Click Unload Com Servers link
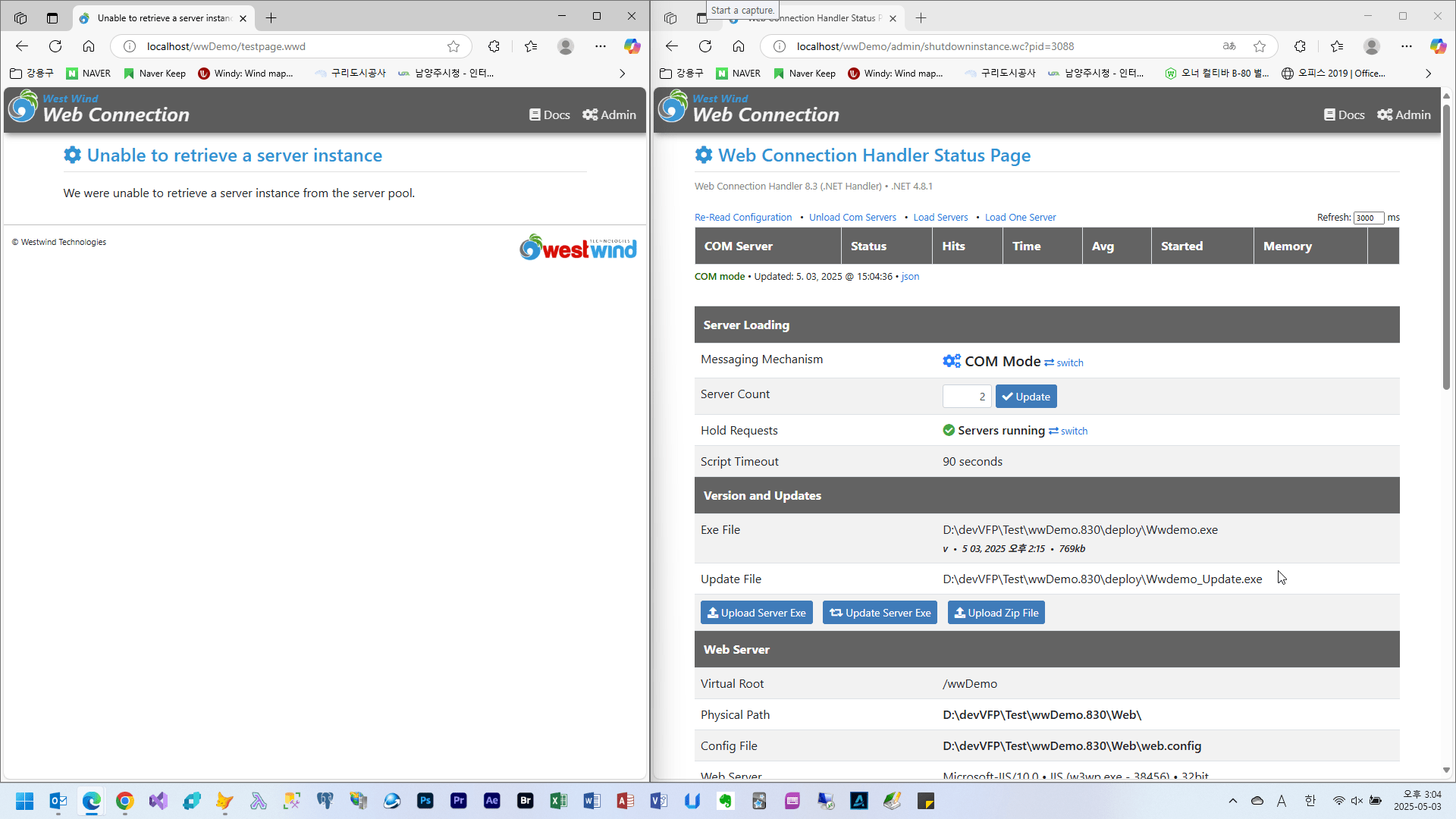Screen dimensions: 1456x819 pyautogui.click(x=852, y=218)
